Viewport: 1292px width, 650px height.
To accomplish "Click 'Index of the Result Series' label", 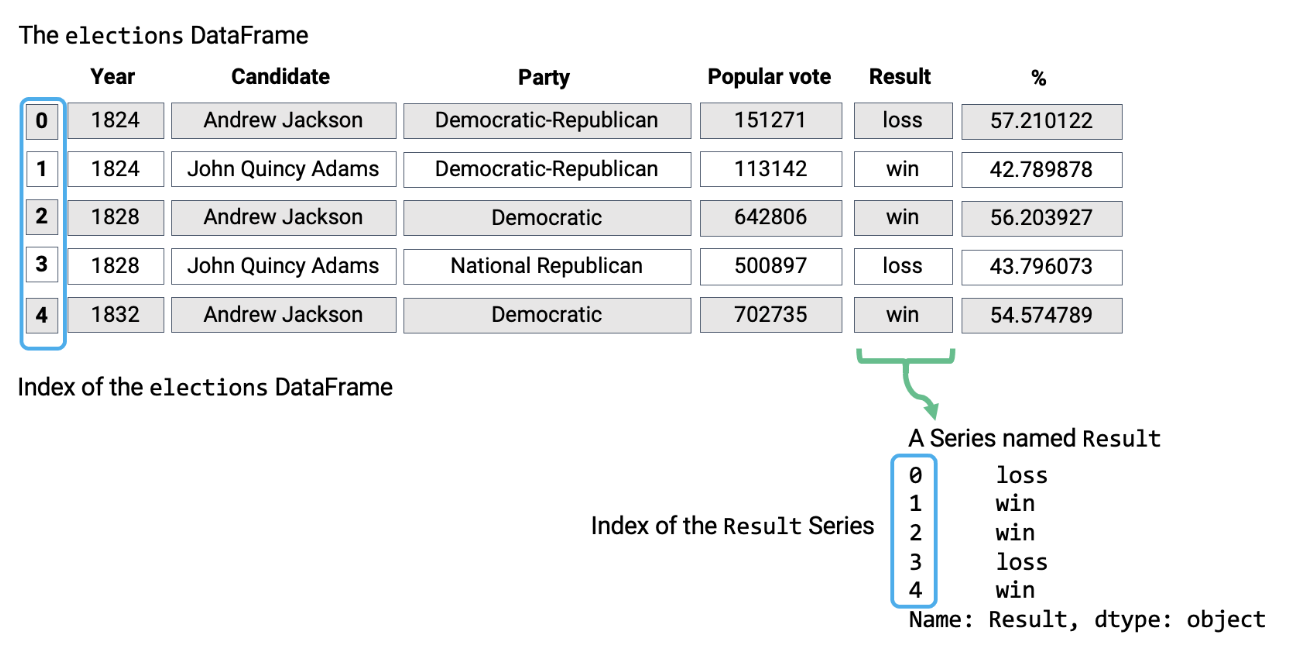I will 732,526.
